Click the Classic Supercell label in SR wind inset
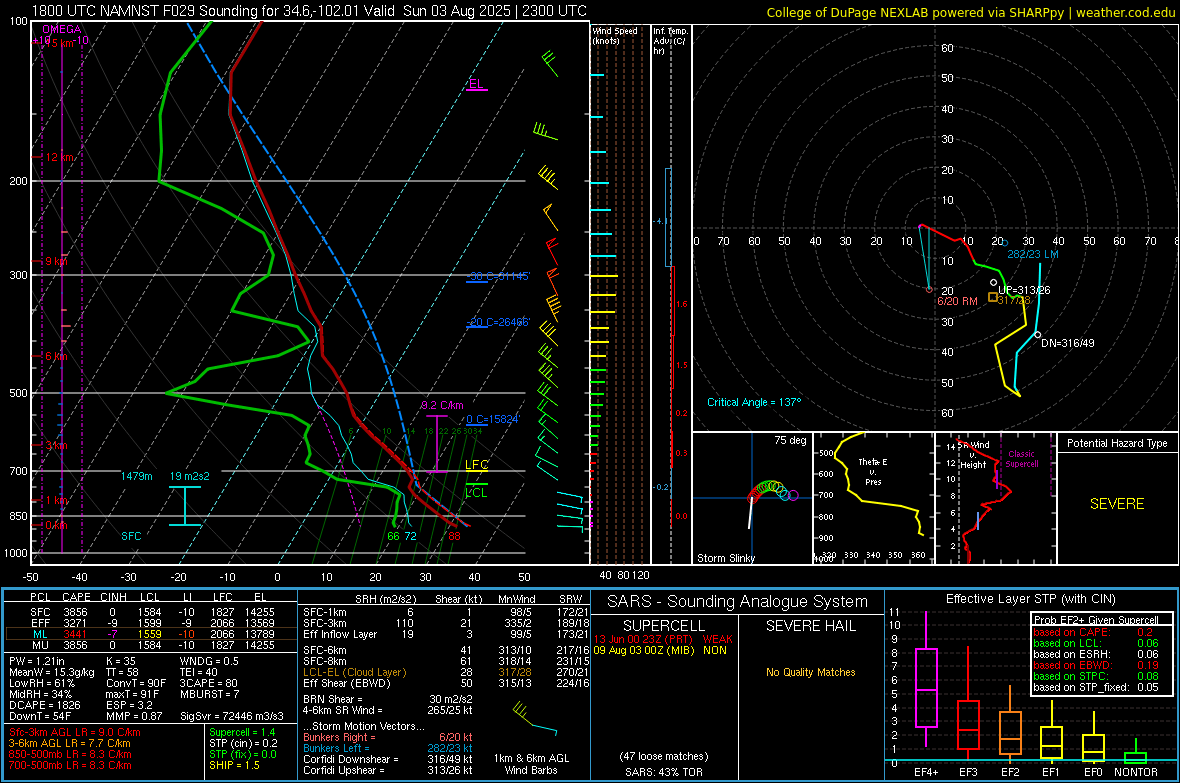 pyautogui.click(x=1021, y=459)
